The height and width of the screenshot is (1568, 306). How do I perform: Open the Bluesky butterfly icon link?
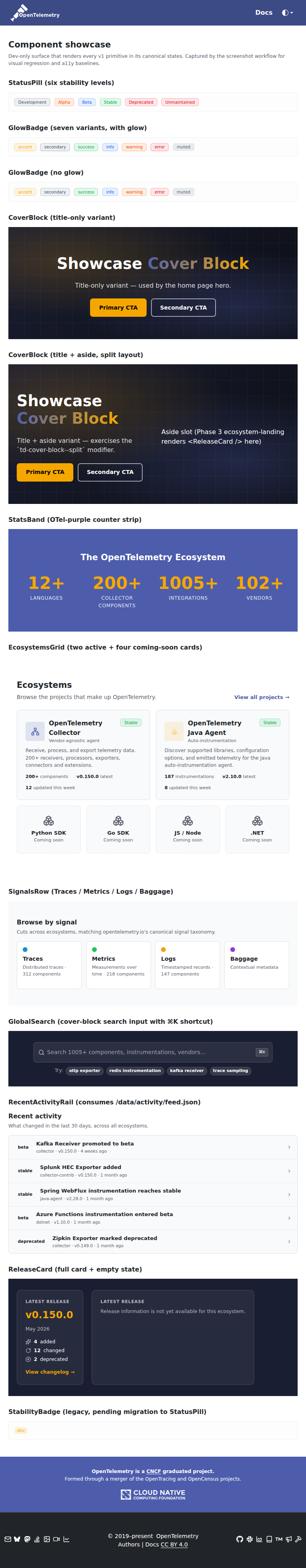(17, 1539)
